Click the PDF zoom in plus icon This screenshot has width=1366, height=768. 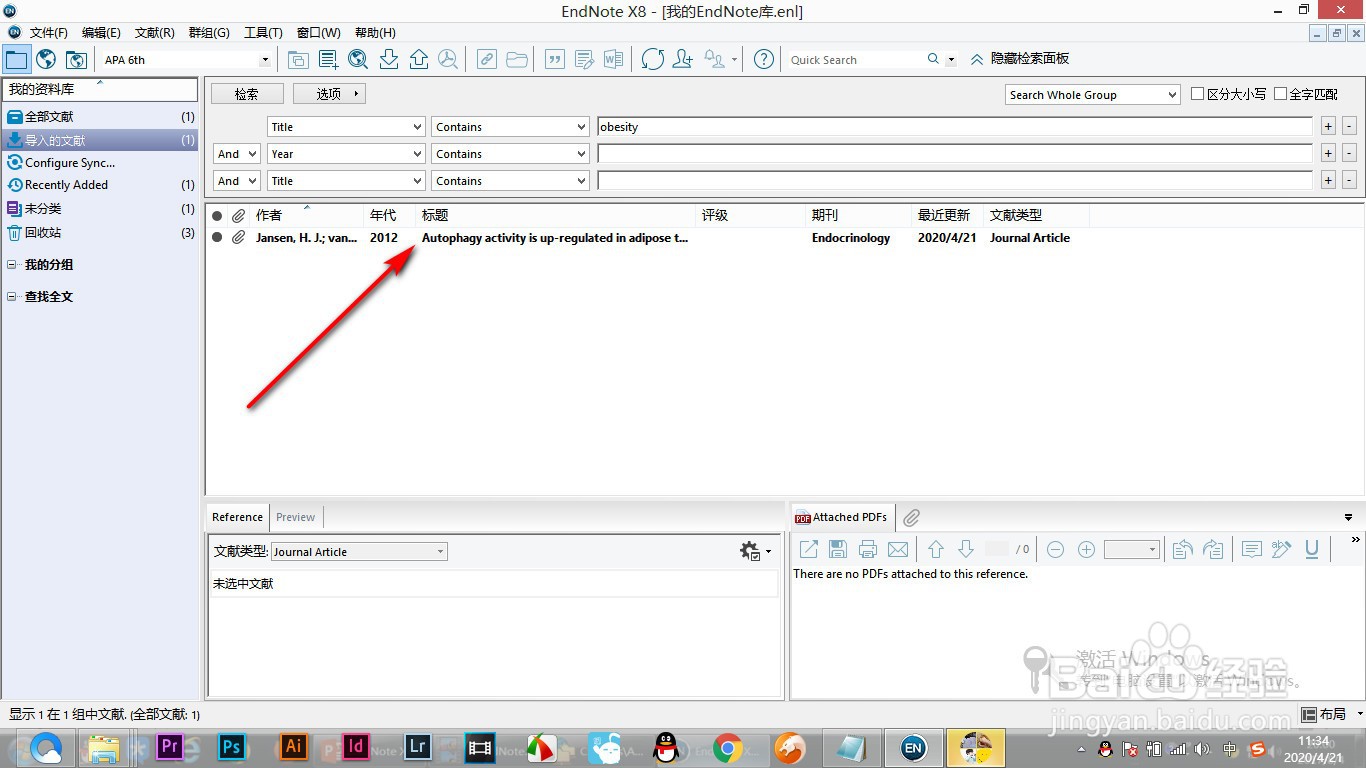(1086, 549)
